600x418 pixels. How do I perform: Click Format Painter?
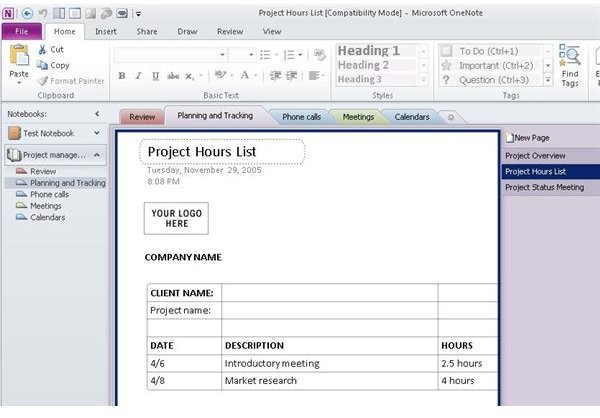71,81
